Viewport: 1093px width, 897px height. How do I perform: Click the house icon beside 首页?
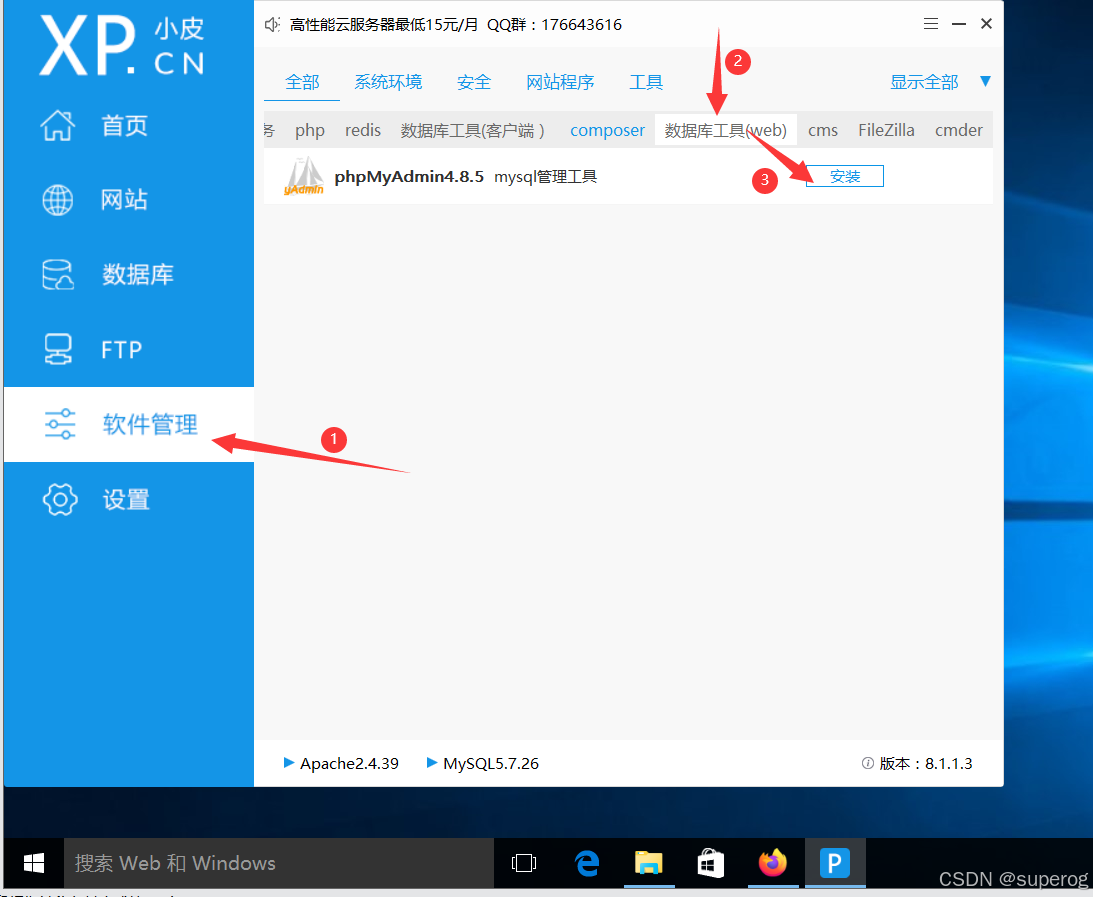57,125
